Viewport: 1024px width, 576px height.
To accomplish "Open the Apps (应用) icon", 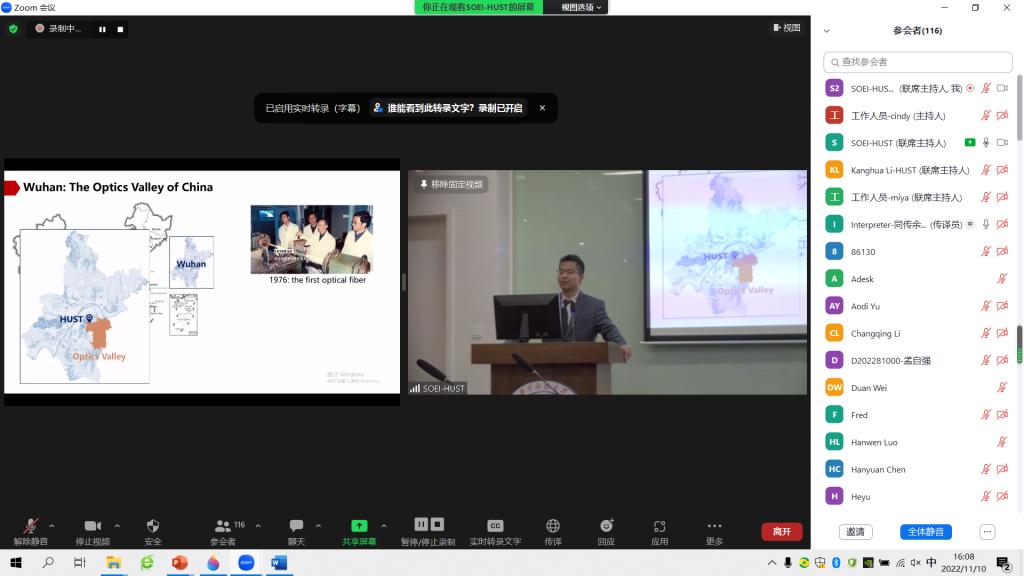I will coord(659,526).
